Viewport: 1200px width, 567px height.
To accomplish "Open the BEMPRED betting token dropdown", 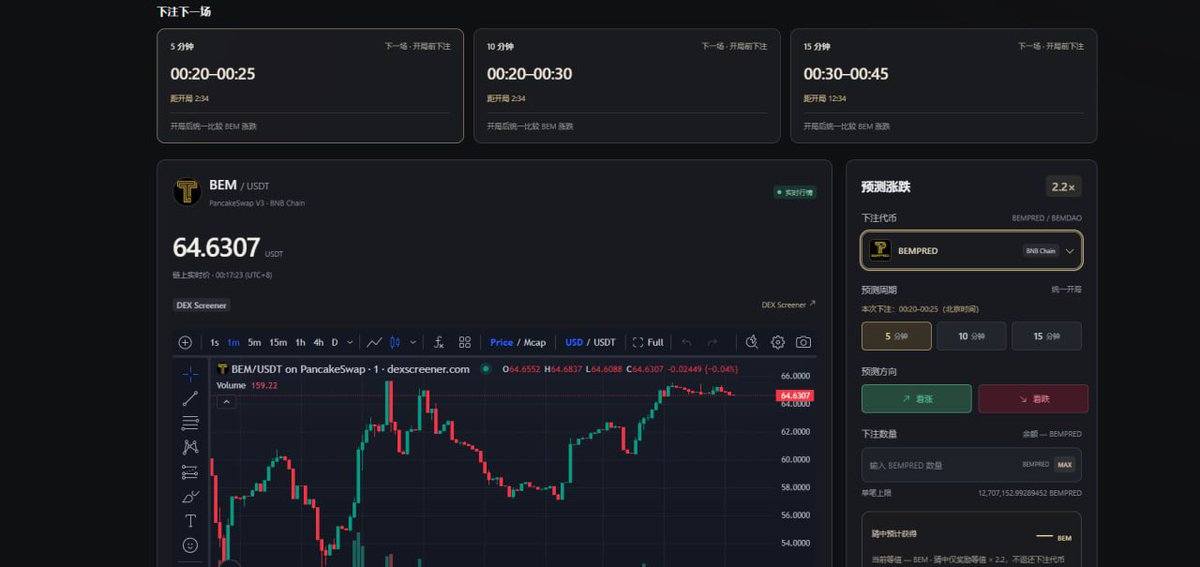I will click(971, 251).
